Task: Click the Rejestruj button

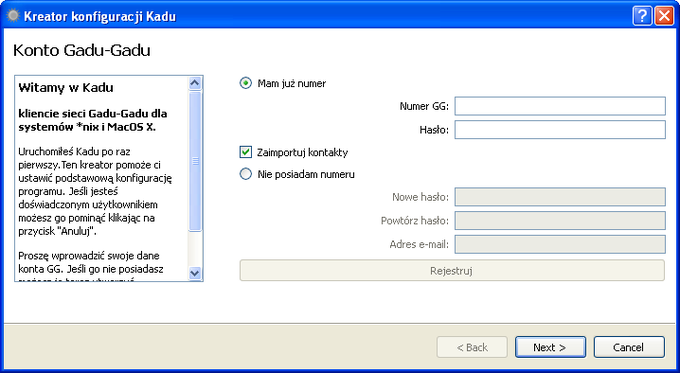Action: (x=452, y=271)
